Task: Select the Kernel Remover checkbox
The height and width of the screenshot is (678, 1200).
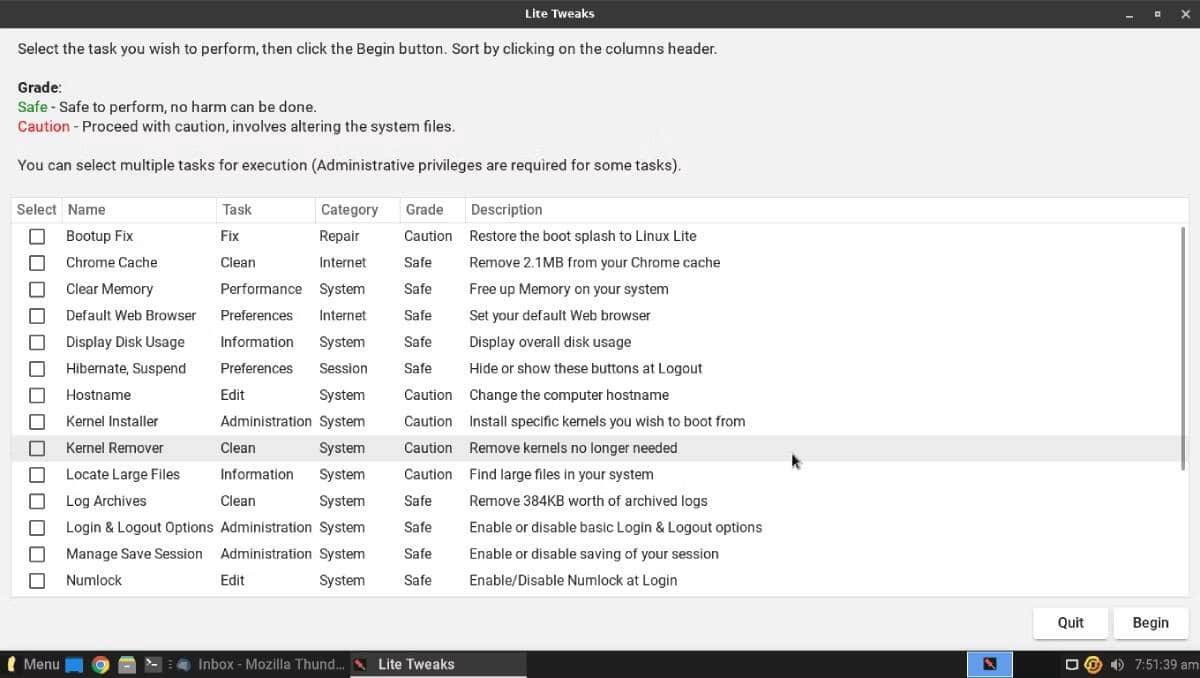Action: pyautogui.click(x=37, y=448)
